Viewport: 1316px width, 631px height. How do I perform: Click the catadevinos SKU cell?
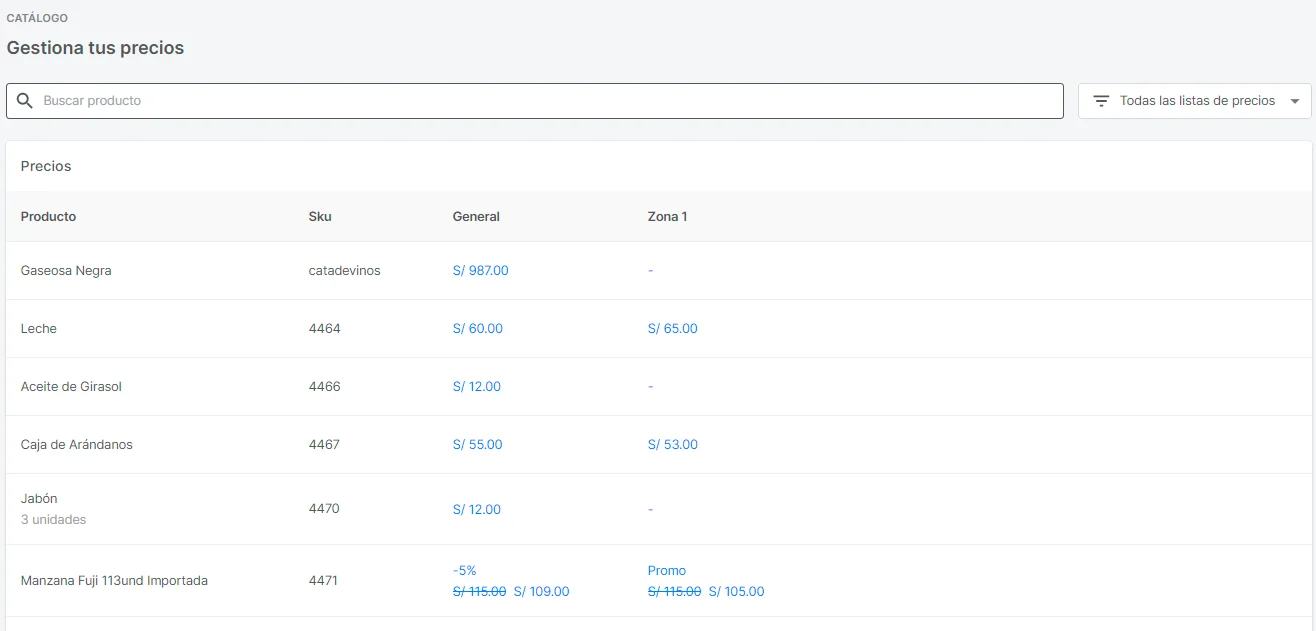coord(345,270)
